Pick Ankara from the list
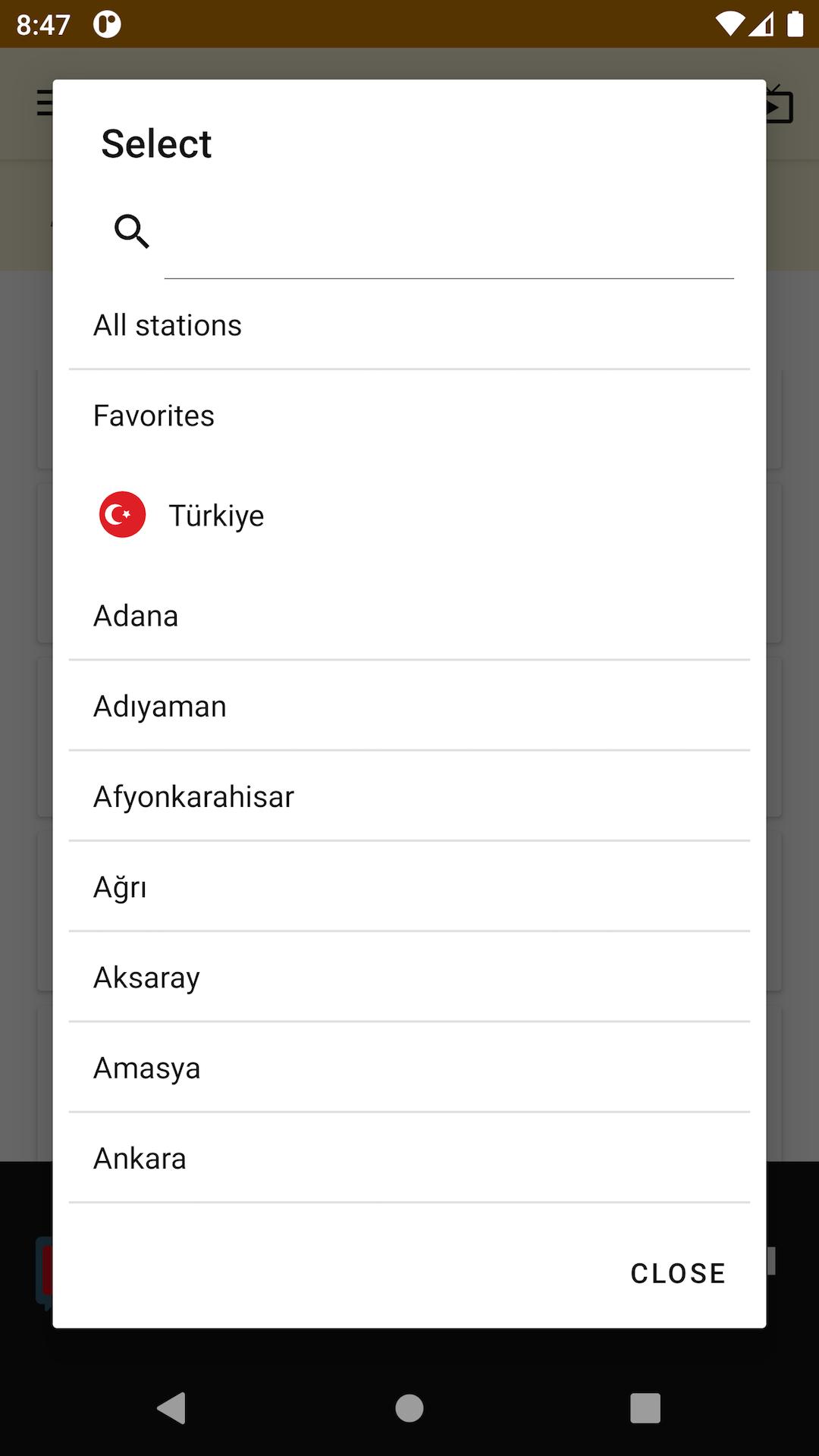819x1456 pixels. pyautogui.click(x=409, y=1158)
